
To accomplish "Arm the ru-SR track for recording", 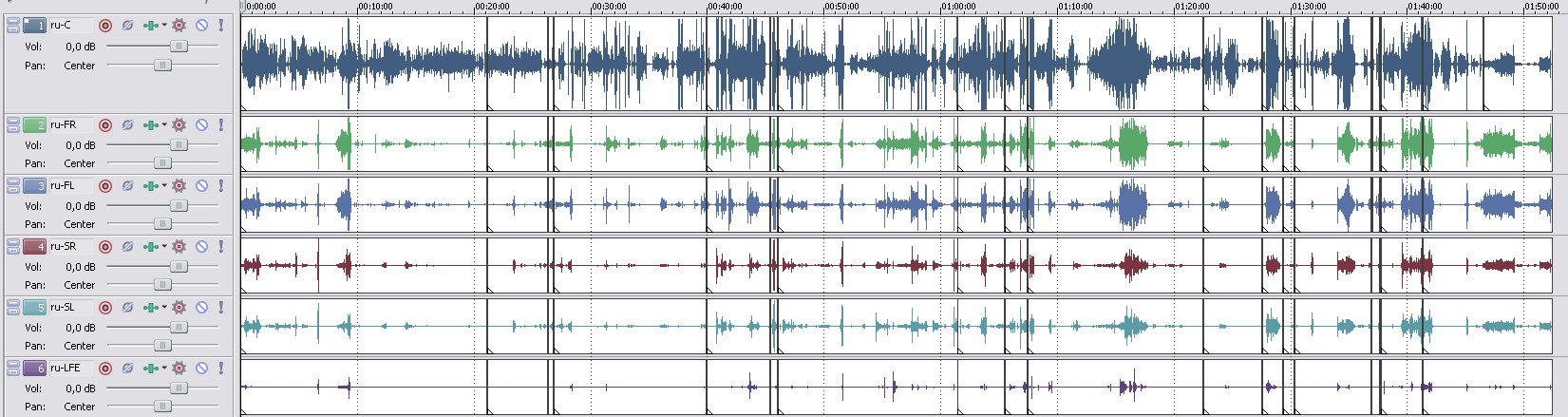I will tap(105, 246).
